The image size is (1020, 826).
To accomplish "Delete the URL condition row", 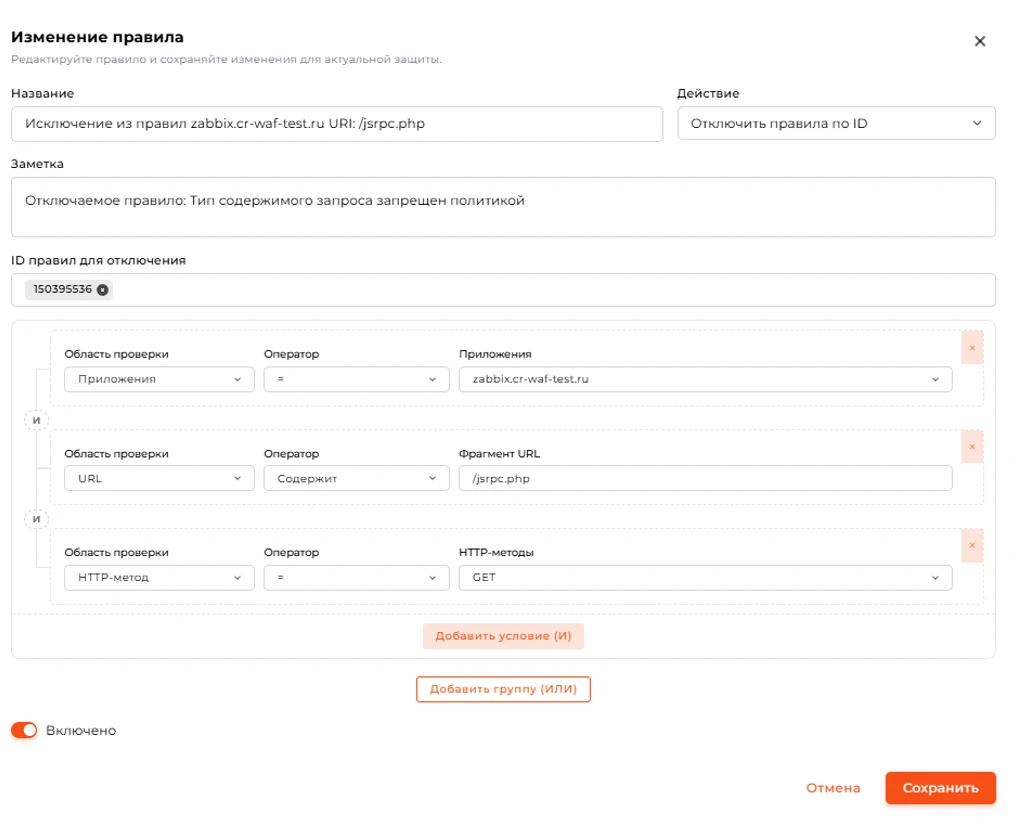I will (x=972, y=447).
